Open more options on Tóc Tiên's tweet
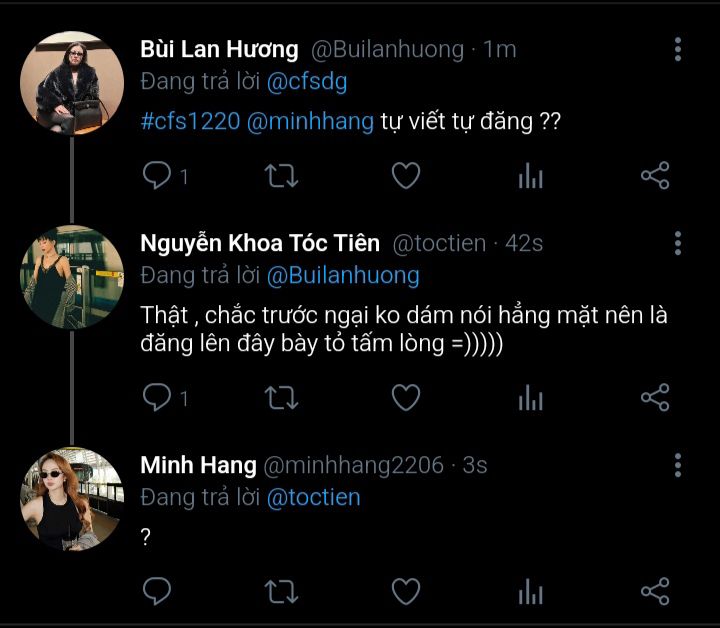720x628 pixels. [x=678, y=243]
